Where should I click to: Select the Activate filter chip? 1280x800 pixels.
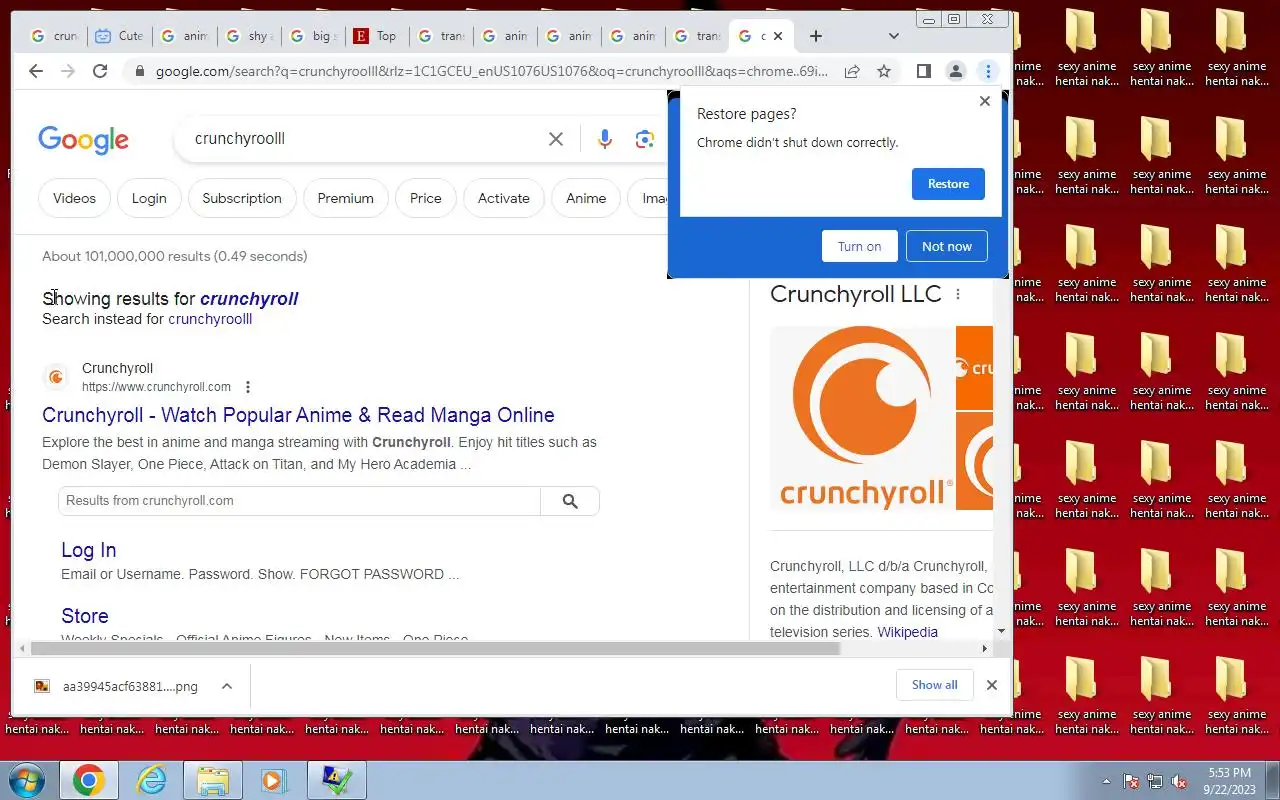click(504, 198)
